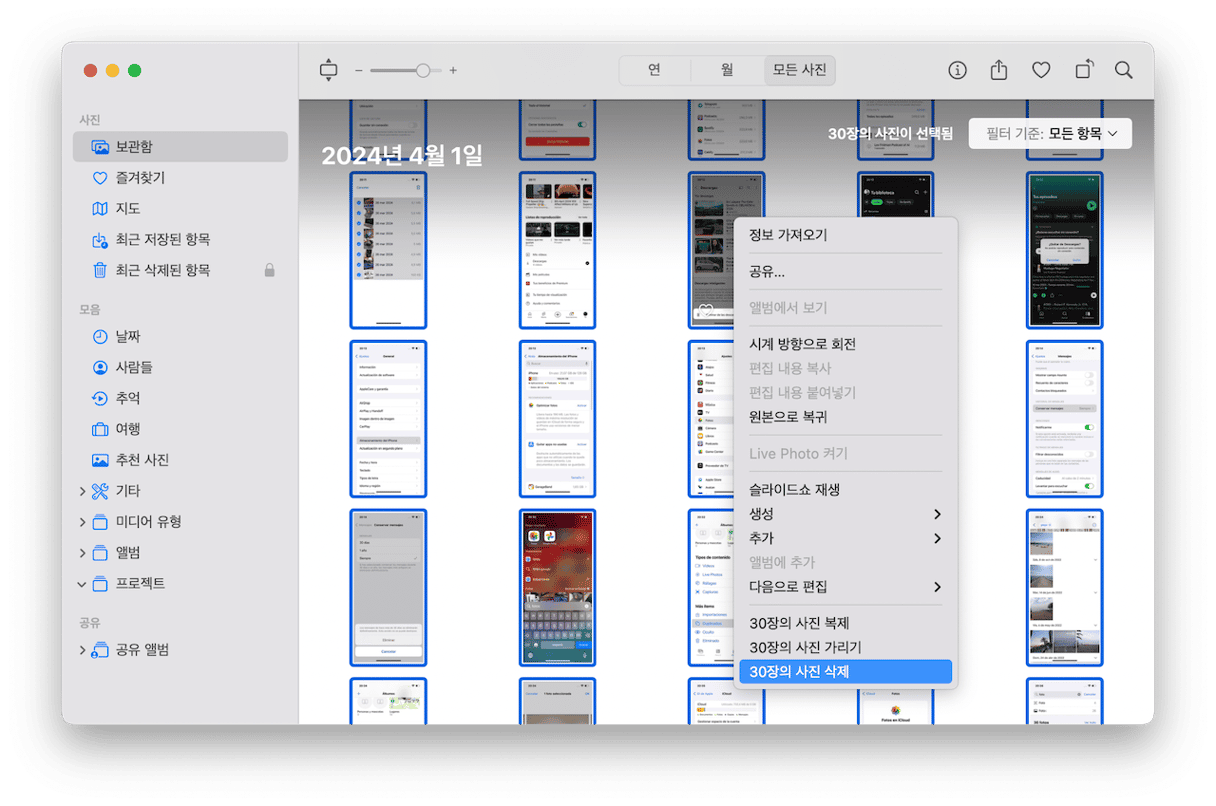
Task: Expand the 기타 sidebar group
Action: (x=82, y=491)
